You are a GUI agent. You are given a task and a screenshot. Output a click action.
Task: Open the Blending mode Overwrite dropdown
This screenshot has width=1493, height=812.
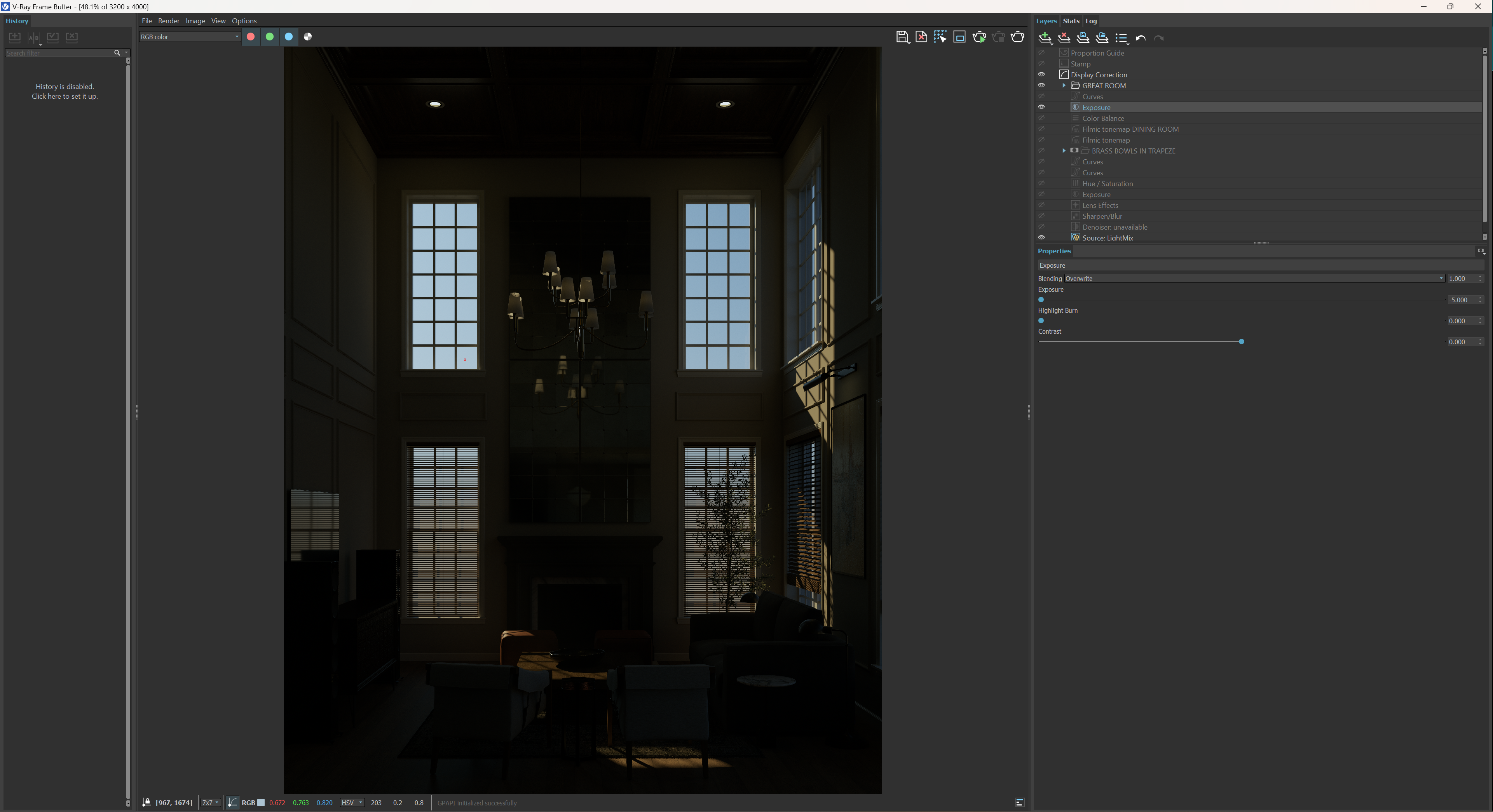tap(1254, 279)
